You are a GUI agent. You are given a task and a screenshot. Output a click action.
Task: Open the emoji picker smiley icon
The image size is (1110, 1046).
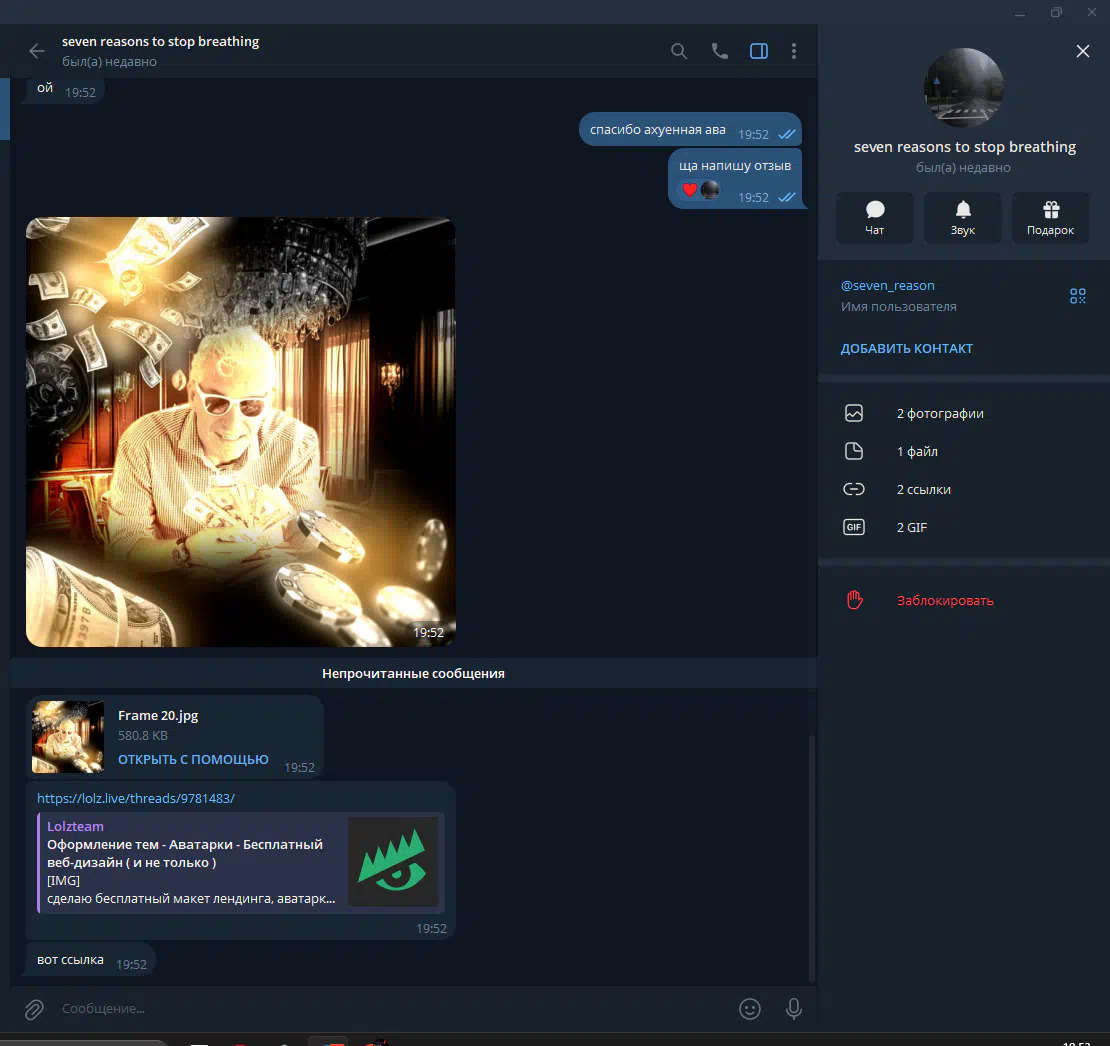pos(750,1009)
